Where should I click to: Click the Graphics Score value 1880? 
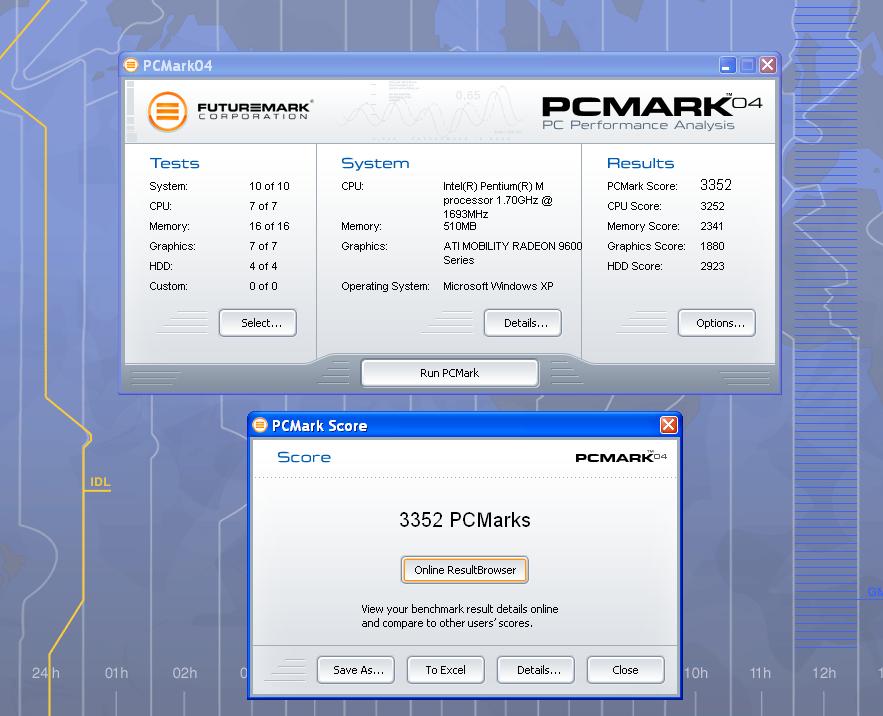click(712, 246)
